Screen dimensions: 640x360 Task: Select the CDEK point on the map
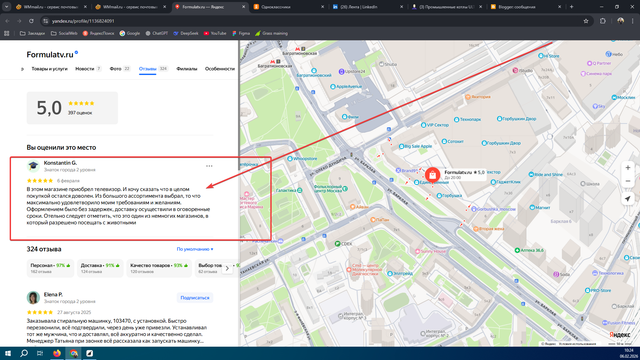coord(343,244)
